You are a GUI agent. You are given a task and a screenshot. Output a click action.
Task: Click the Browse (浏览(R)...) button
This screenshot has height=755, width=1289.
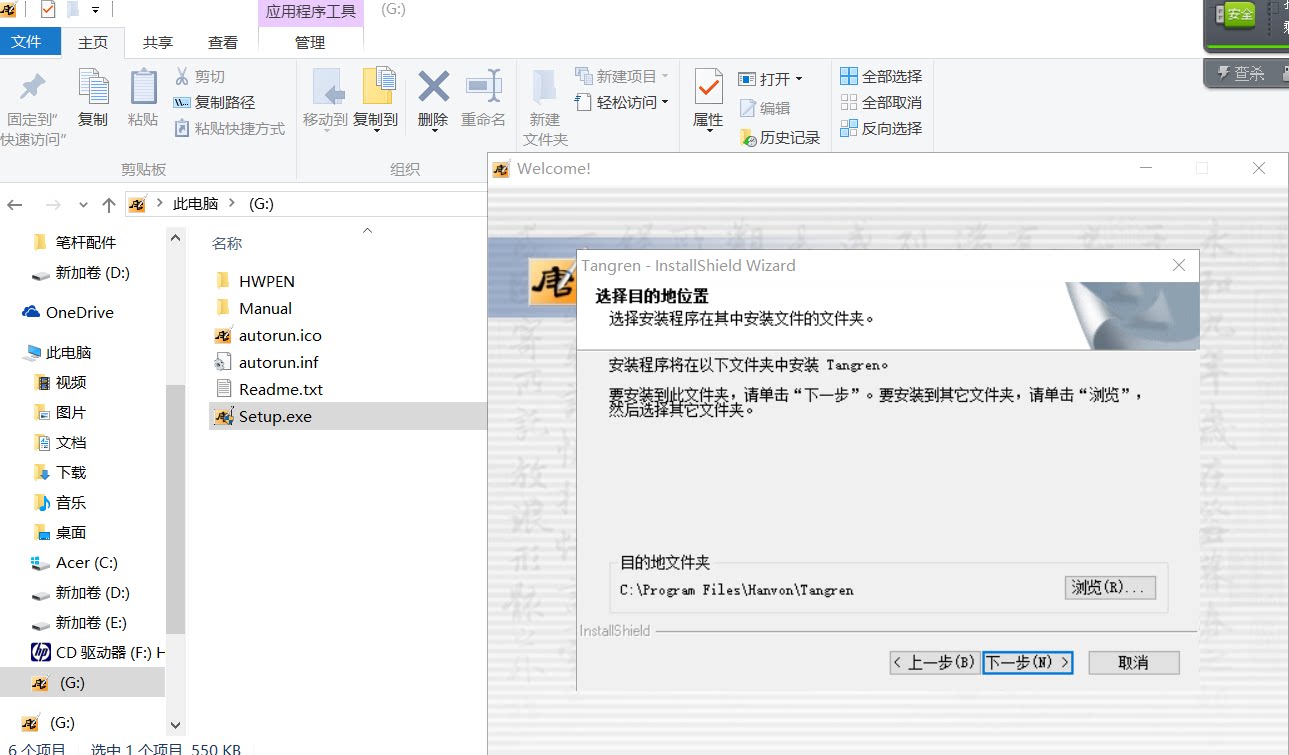(x=1110, y=587)
